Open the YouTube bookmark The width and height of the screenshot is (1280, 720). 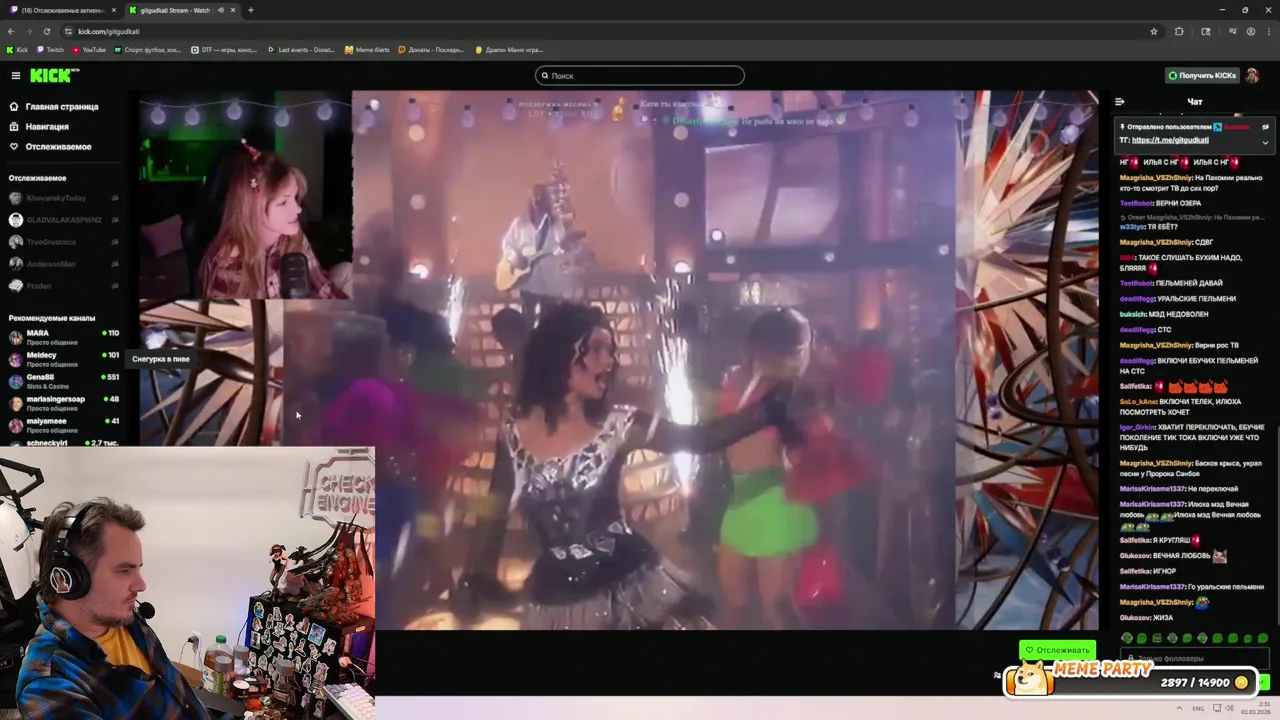[89, 49]
